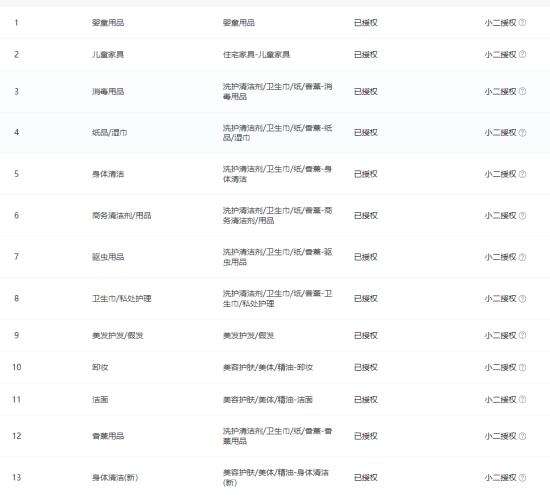Click help icon in 洁面 row

(522, 399)
